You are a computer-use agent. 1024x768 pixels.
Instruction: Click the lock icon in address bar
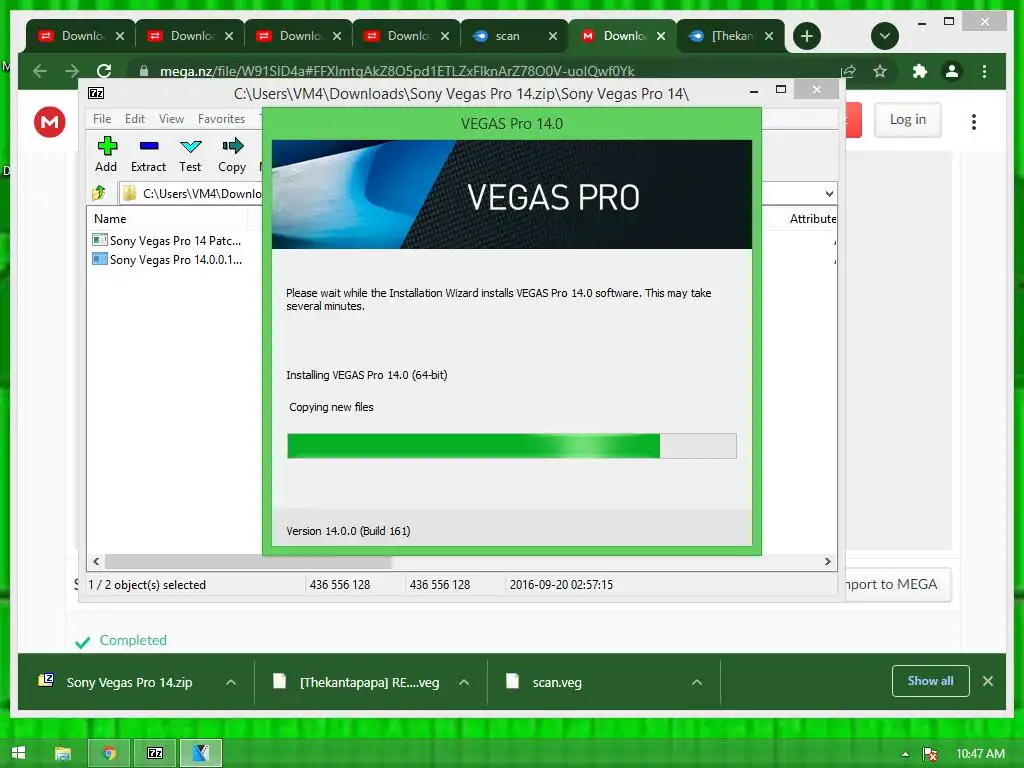(144, 71)
